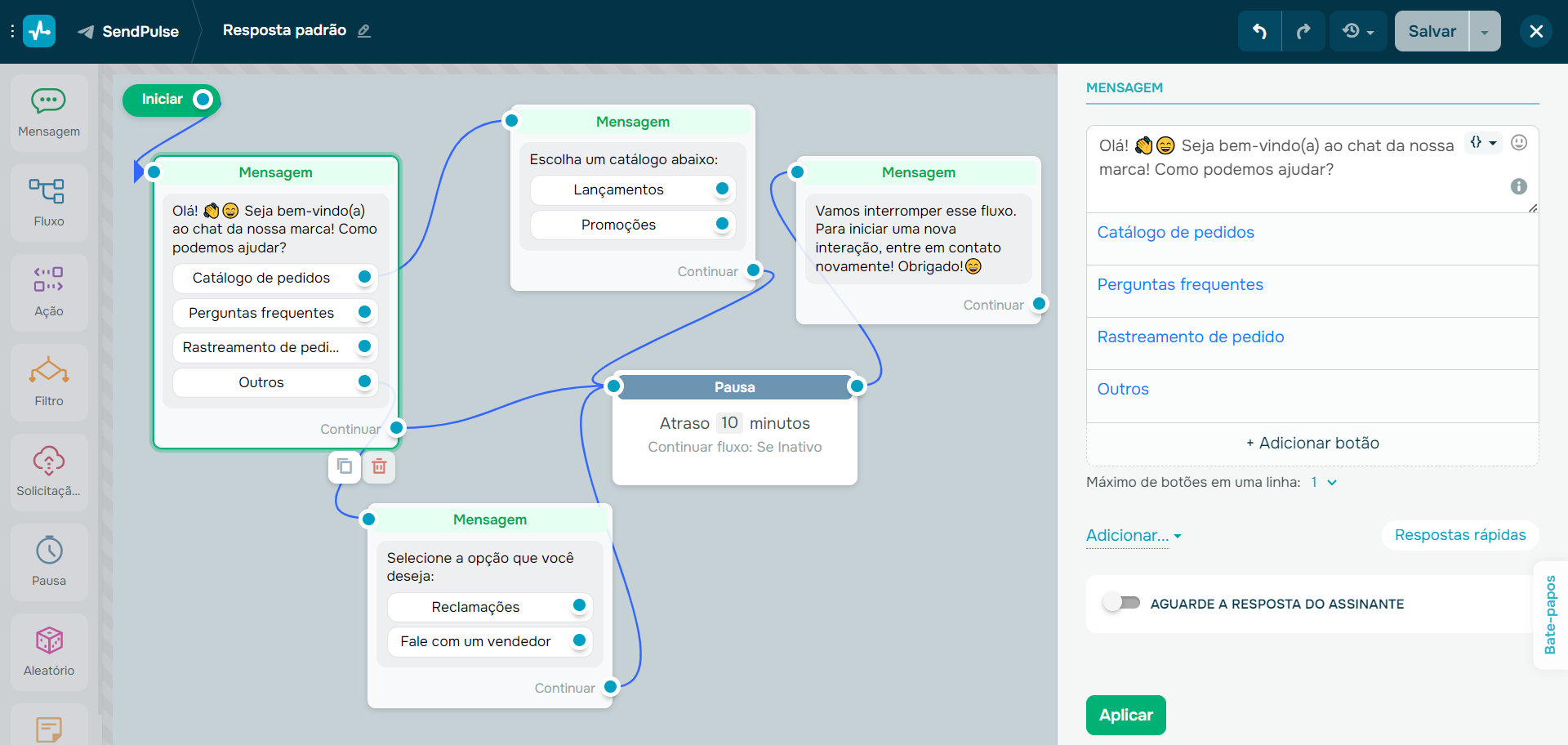Toggle Aguarde a resposta do assinante
The height and width of the screenshot is (745, 1568).
[1121, 603]
